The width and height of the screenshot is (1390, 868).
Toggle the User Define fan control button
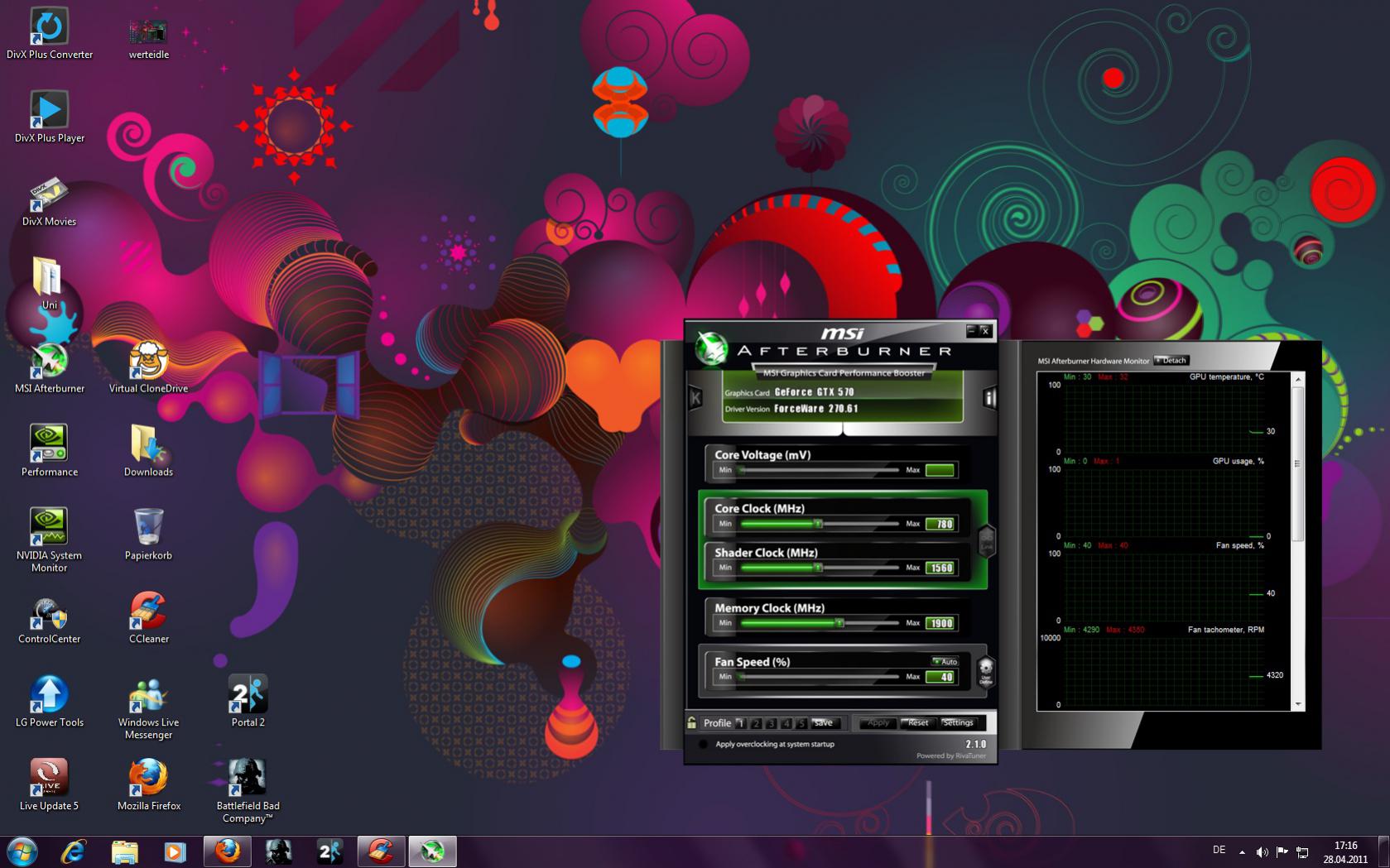(x=985, y=671)
